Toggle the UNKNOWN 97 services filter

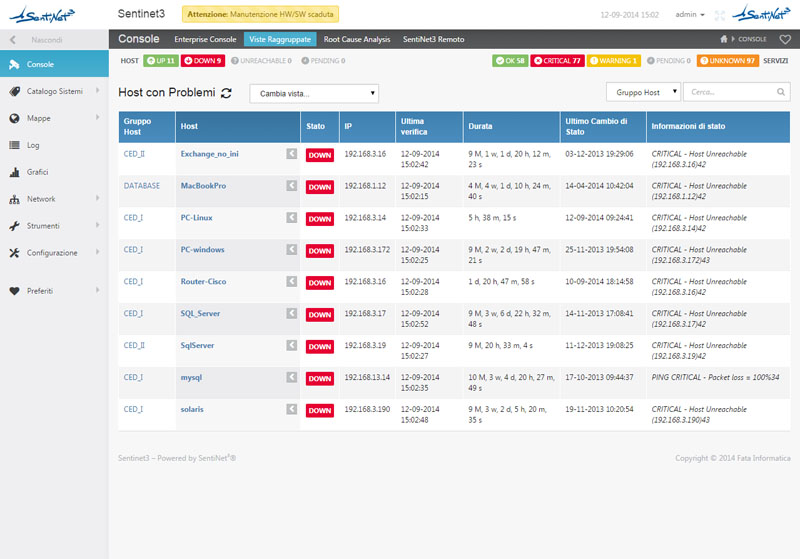(x=727, y=61)
